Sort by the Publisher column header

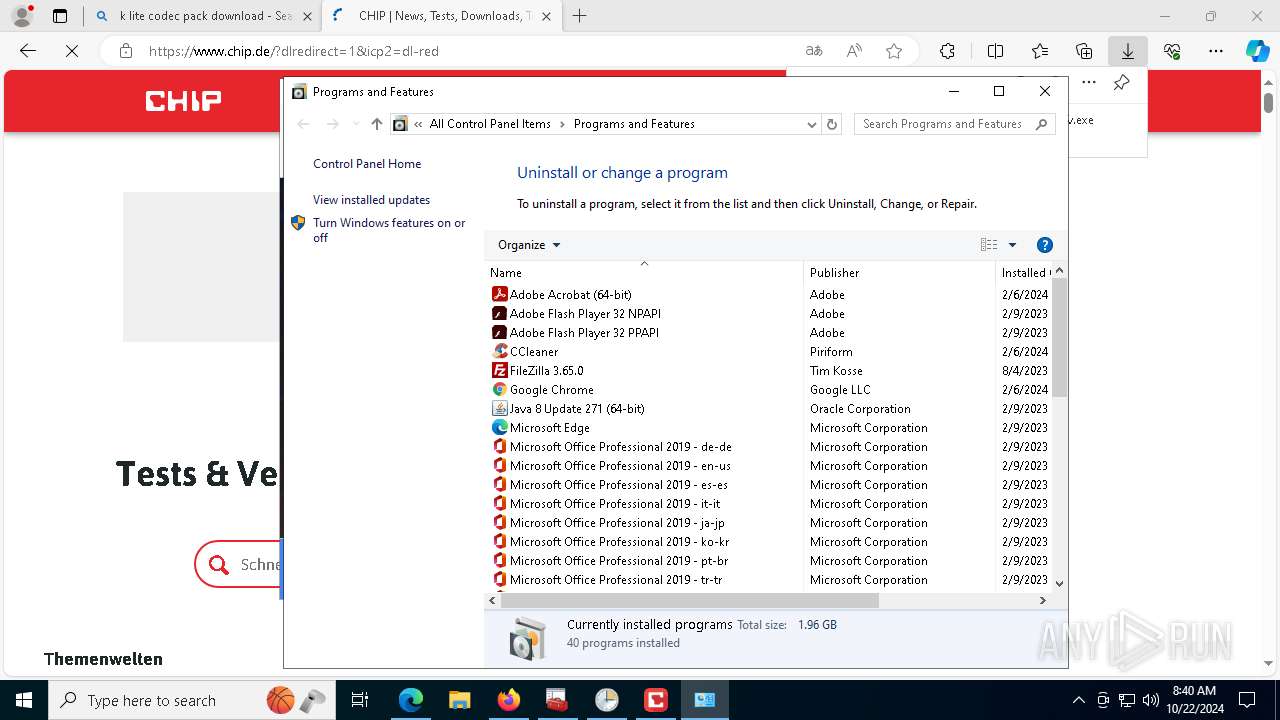coord(899,272)
